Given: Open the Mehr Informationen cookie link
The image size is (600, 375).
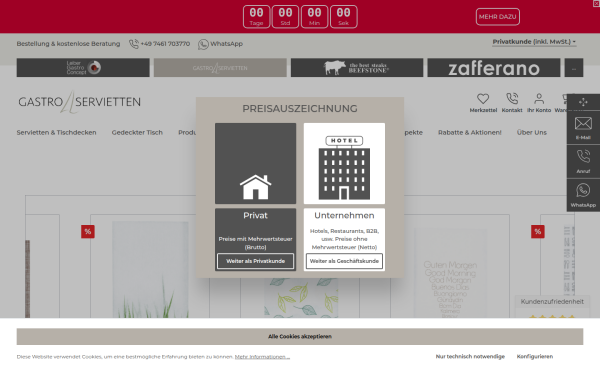Looking at the screenshot, I should coord(262,357).
